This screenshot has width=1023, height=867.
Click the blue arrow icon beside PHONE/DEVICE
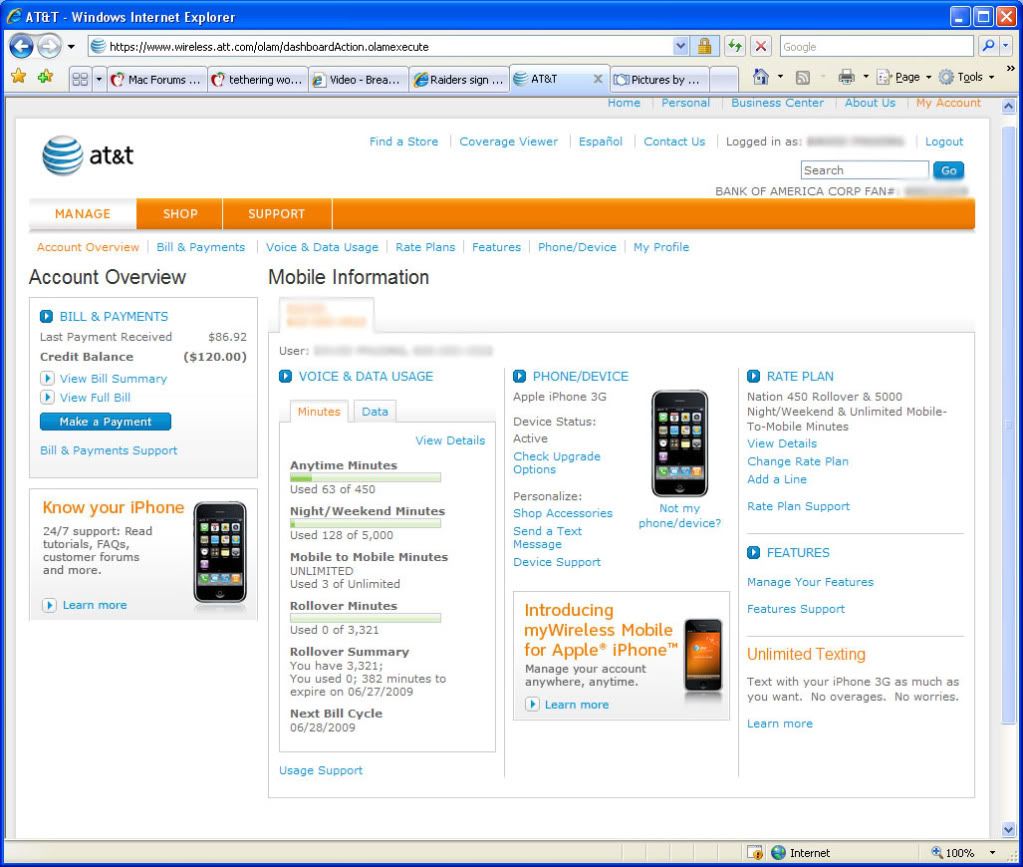[x=519, y=376]
